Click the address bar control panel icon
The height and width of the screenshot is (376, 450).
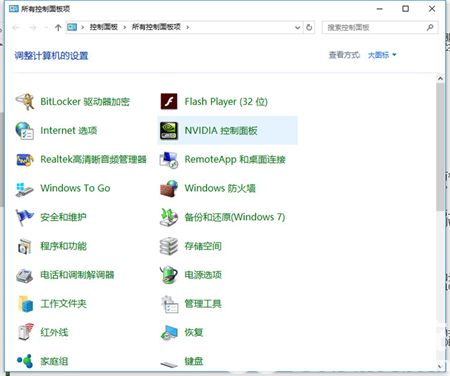coord(72,27)
